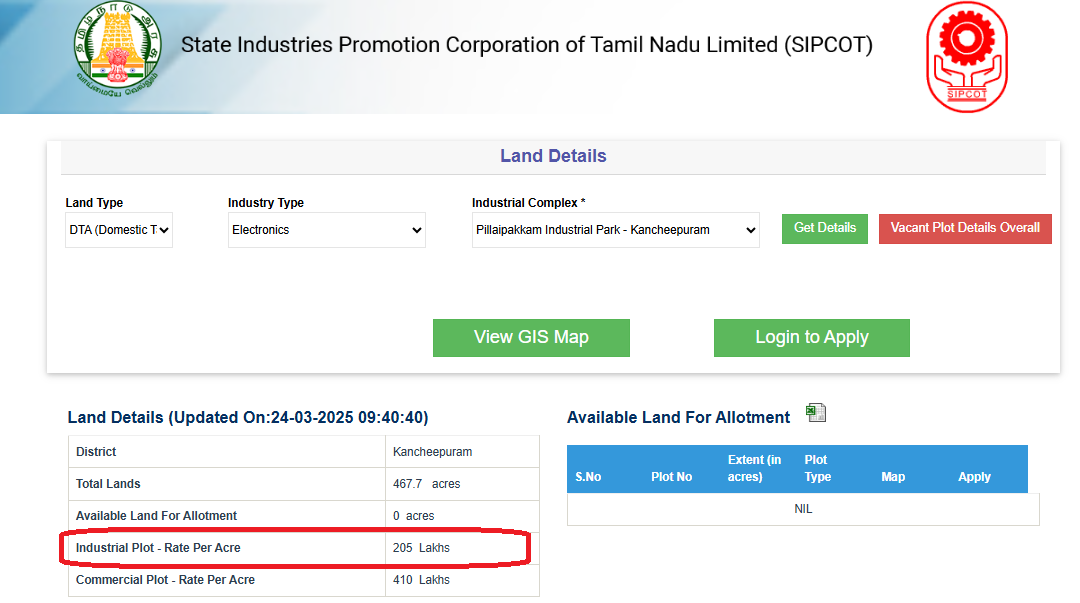
Task: Export available land list to Excel
Action: pos(816,413)
